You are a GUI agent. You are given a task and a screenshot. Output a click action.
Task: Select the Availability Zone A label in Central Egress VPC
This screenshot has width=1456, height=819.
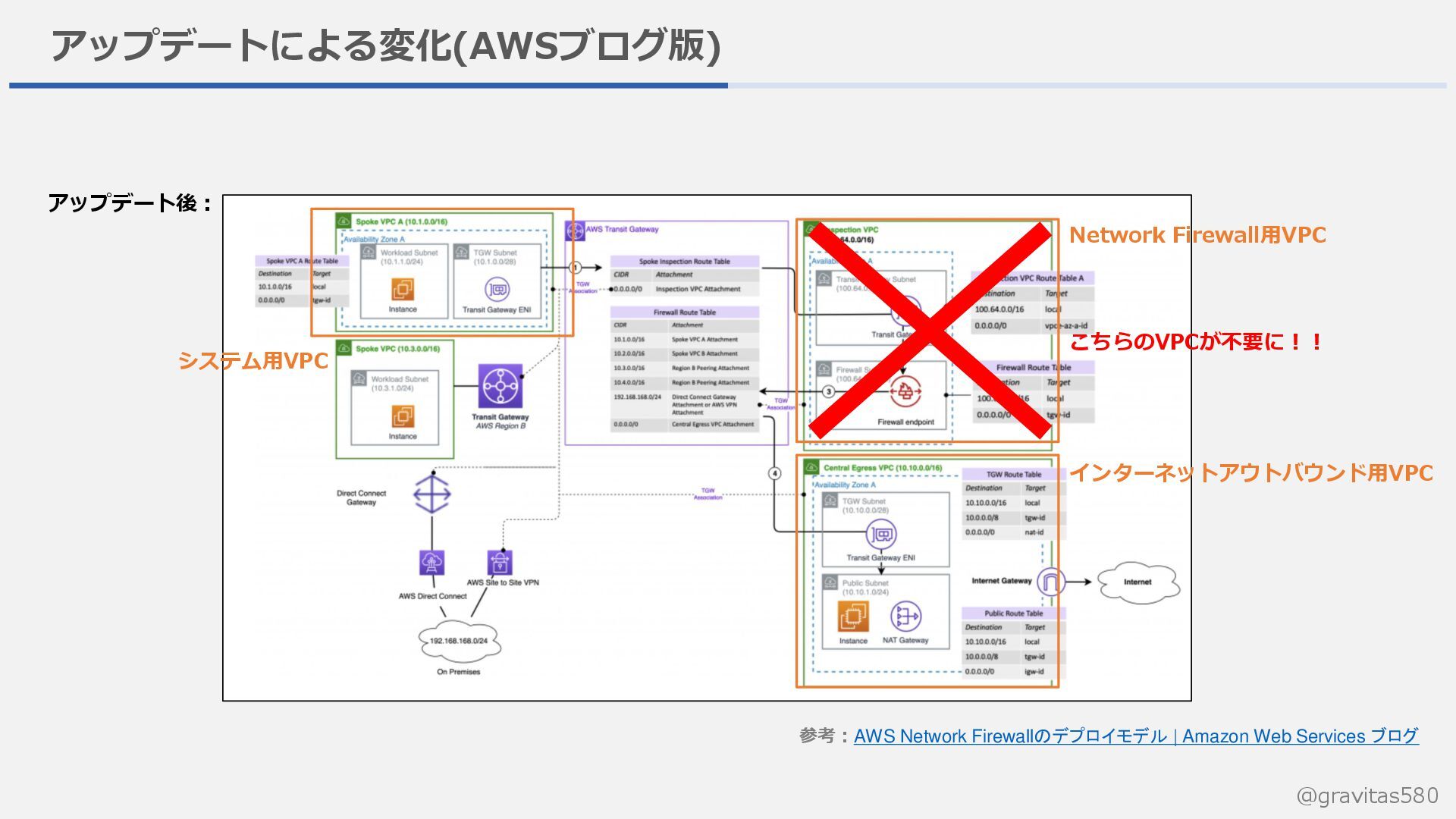pos(845,485)
